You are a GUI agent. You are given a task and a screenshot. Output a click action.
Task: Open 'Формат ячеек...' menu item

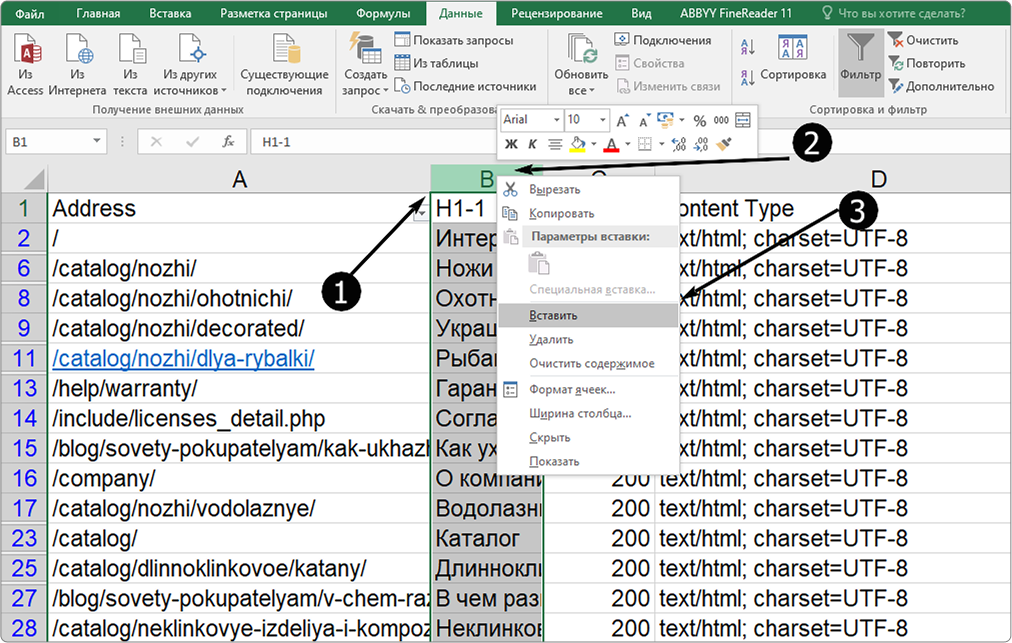[589, 389]
